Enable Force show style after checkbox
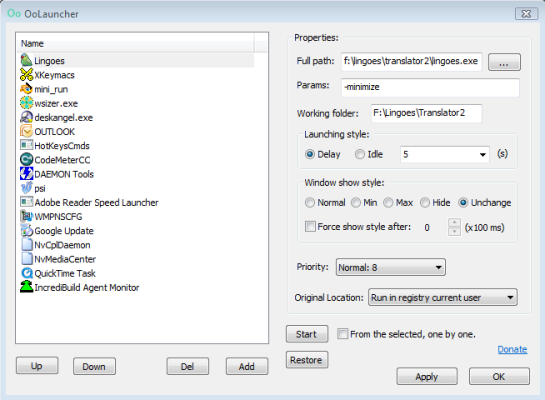The width and height of the screenshot is (545, 400). point(310,227)
